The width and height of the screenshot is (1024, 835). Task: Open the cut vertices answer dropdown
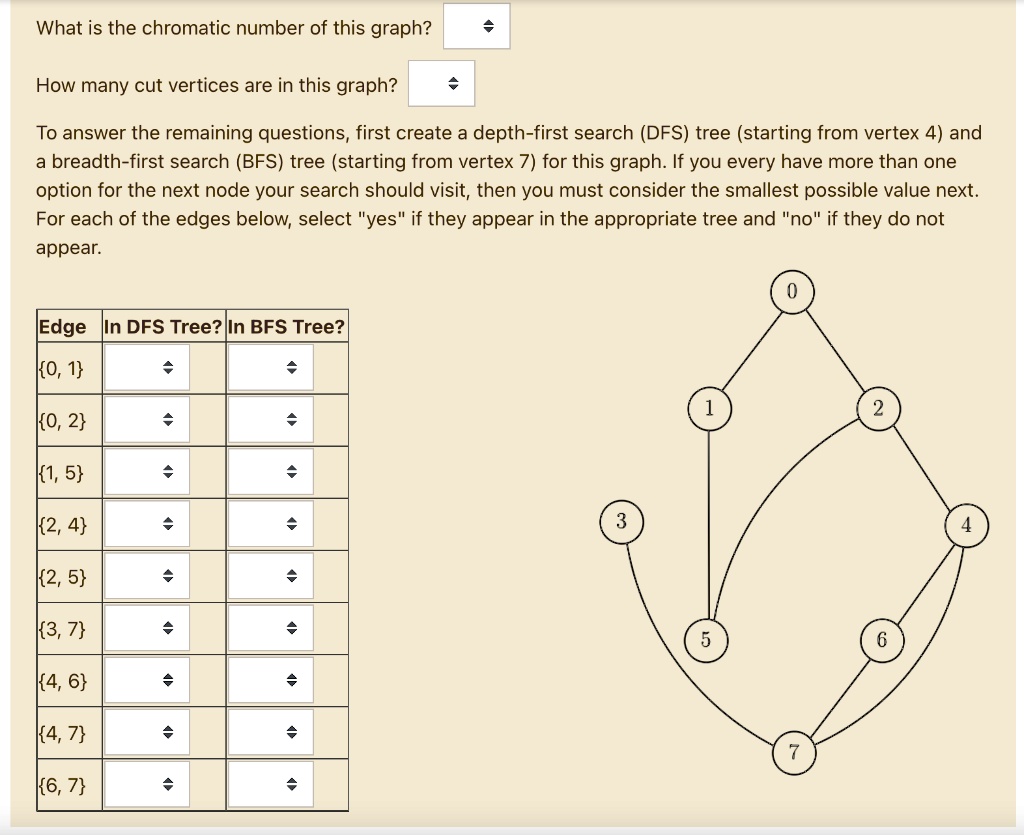(x=440, y=83)
